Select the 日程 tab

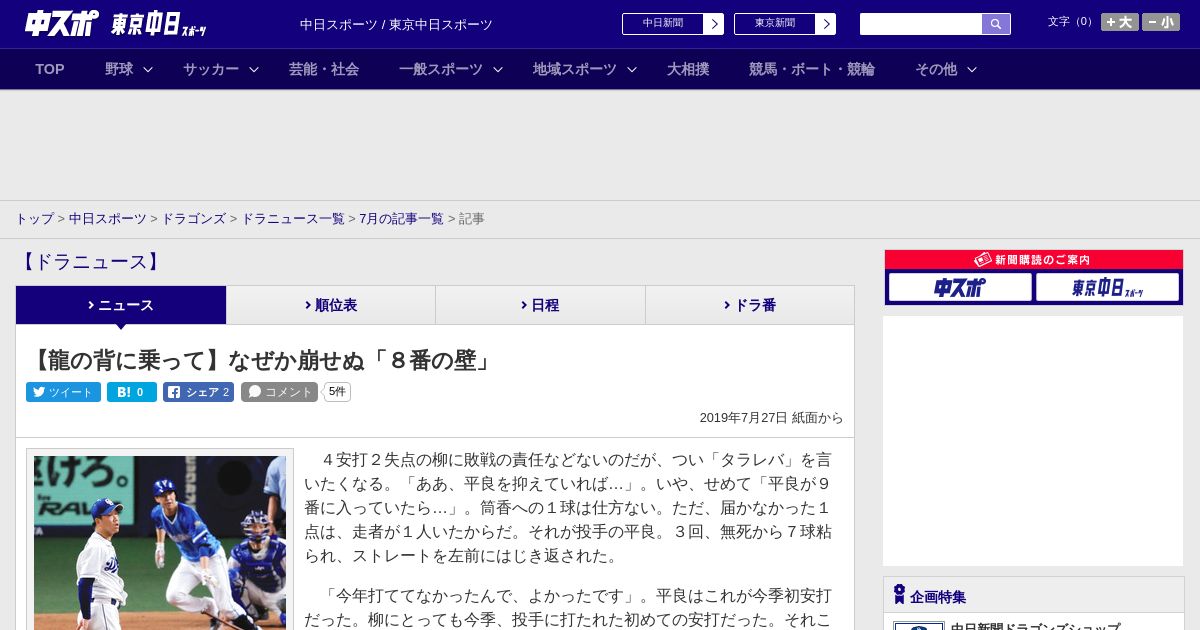pos(540,305)
